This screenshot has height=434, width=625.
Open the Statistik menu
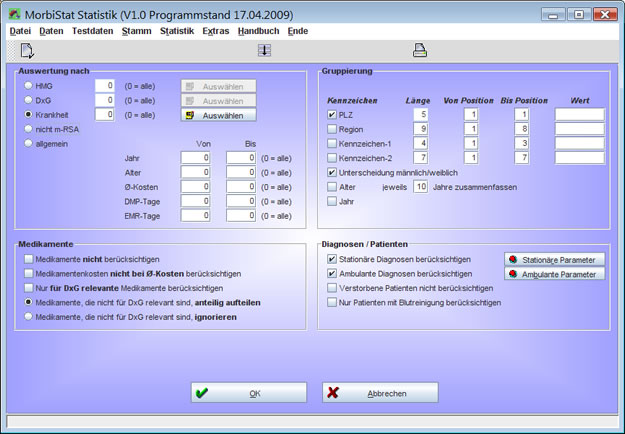point(177,31)
